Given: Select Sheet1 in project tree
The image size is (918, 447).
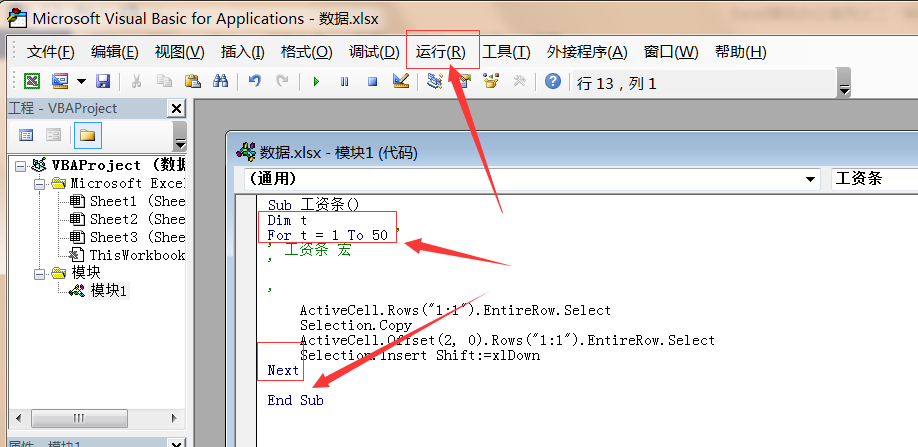Looking at the screenshot, I should [137, 201].
